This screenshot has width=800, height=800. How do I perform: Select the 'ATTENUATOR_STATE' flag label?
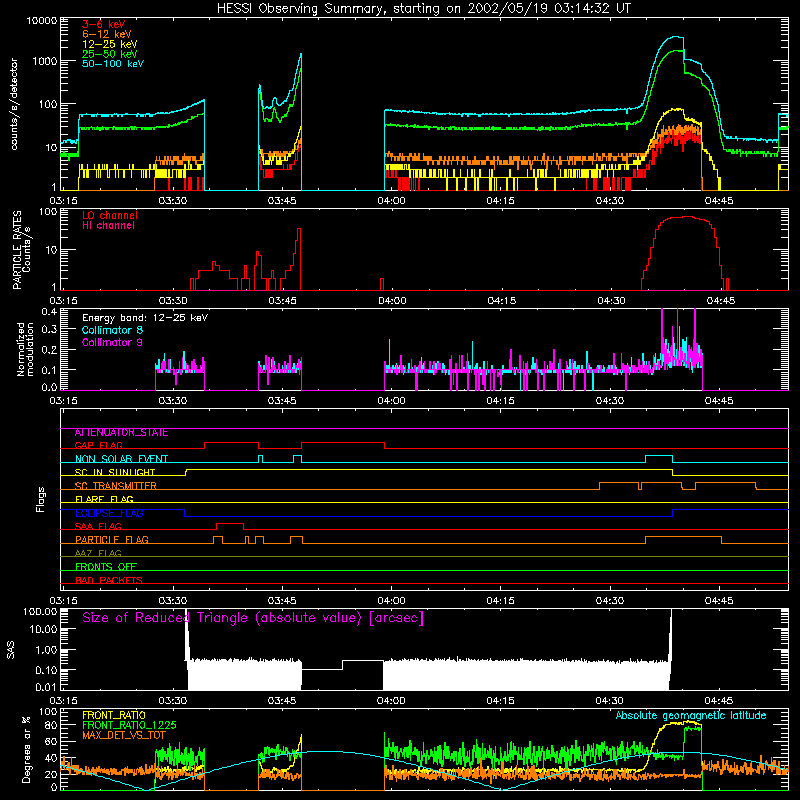(121, 433)
